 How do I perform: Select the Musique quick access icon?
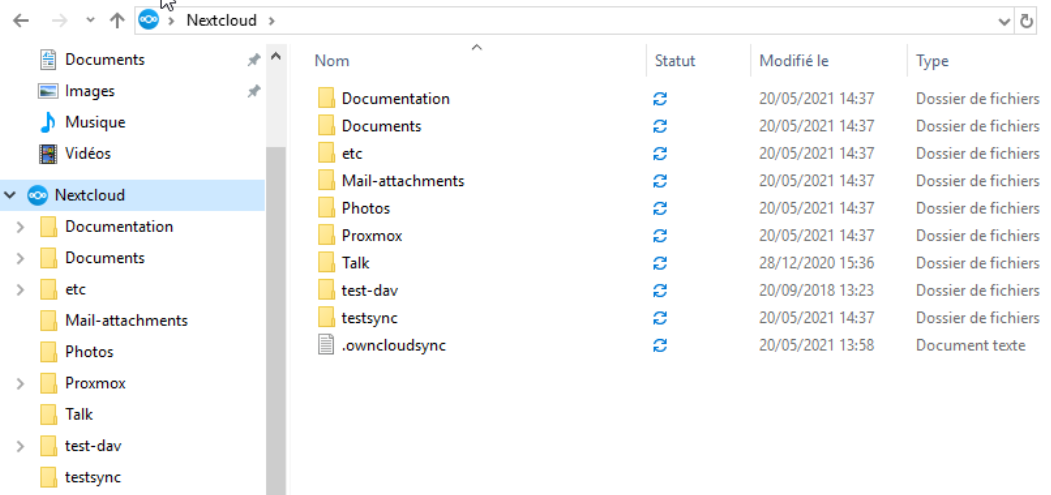pos(48,122)
